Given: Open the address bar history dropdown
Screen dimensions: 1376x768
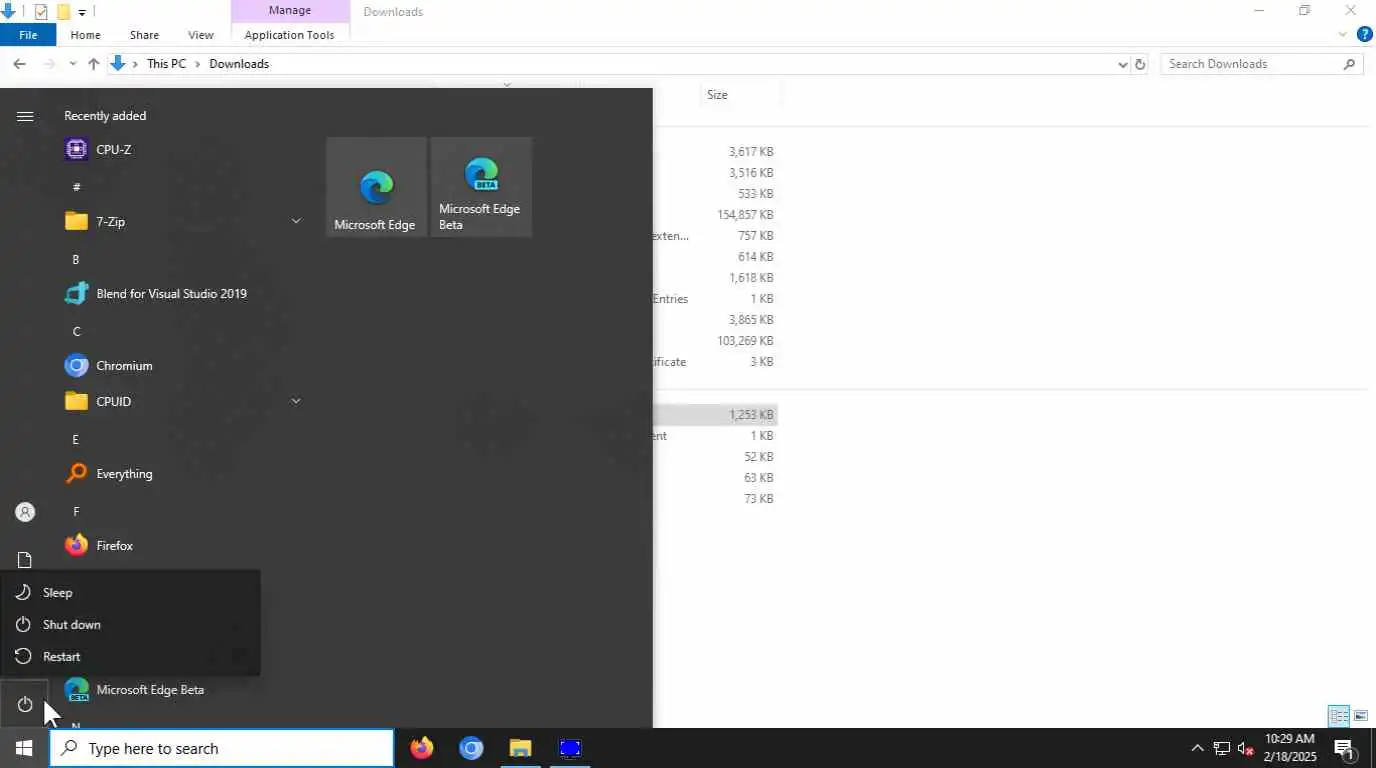Looking at the screenshot, I should [1122, 64].
